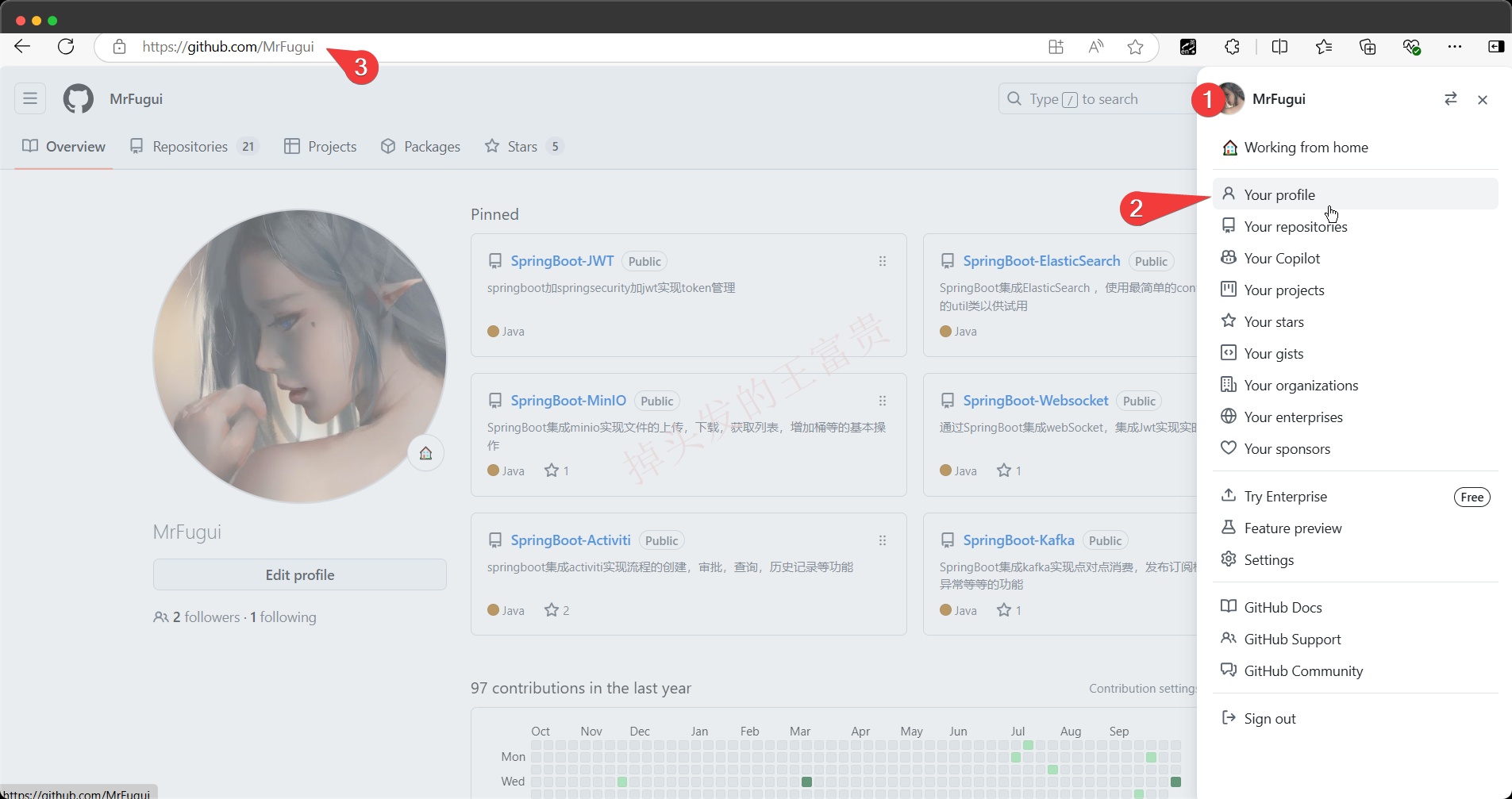1512x799 pixels.
Task: Click status home emoji on avatar
Action: tap(425, 453)
